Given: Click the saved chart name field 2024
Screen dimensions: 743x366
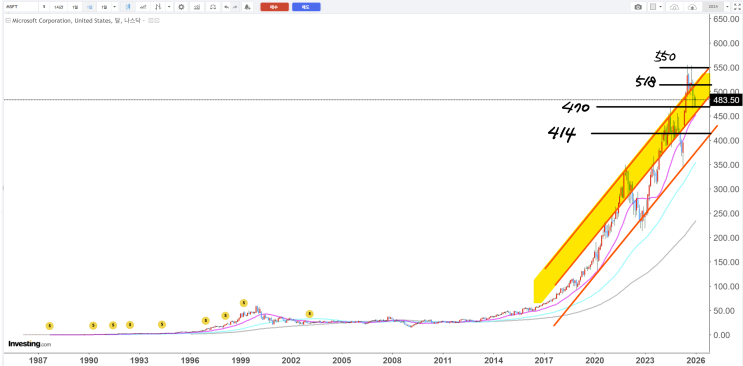Looking at the screenshot, I should click(713, 7).
